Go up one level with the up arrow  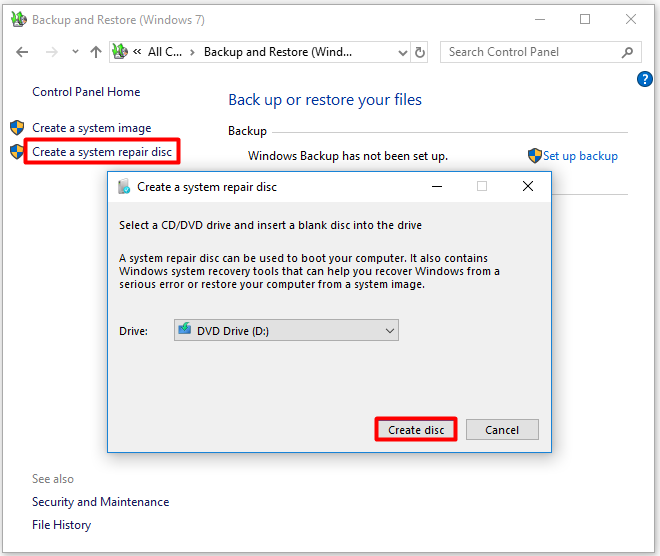point(96,52)
